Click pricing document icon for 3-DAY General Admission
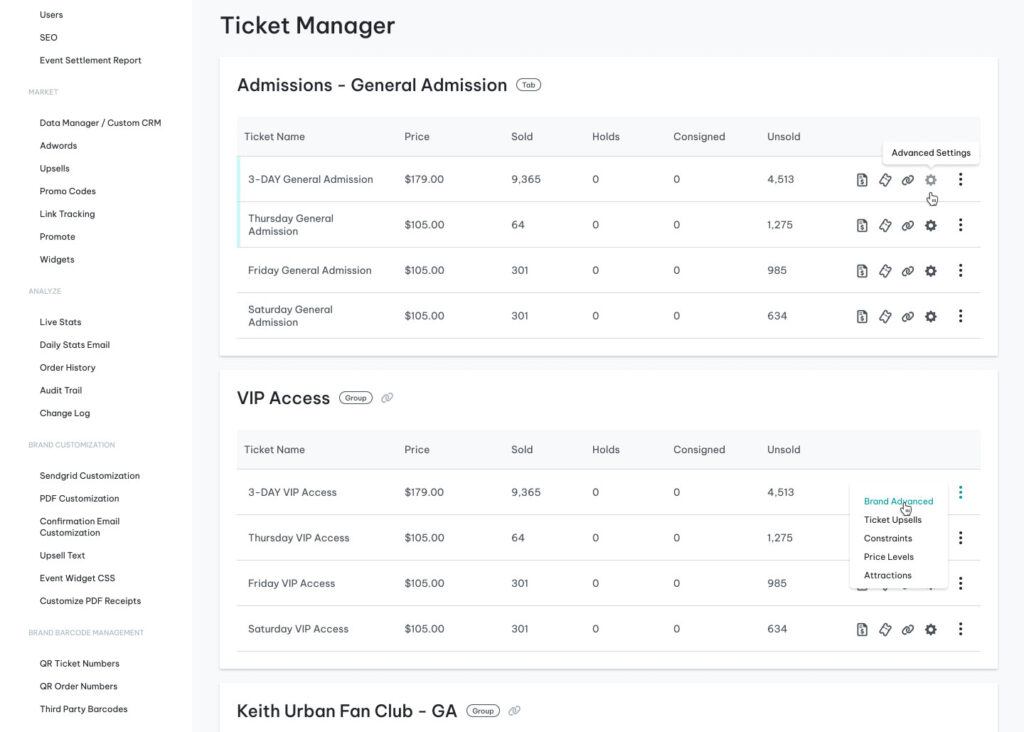This screenshot has height=732, width=1024. coord(861,180)
